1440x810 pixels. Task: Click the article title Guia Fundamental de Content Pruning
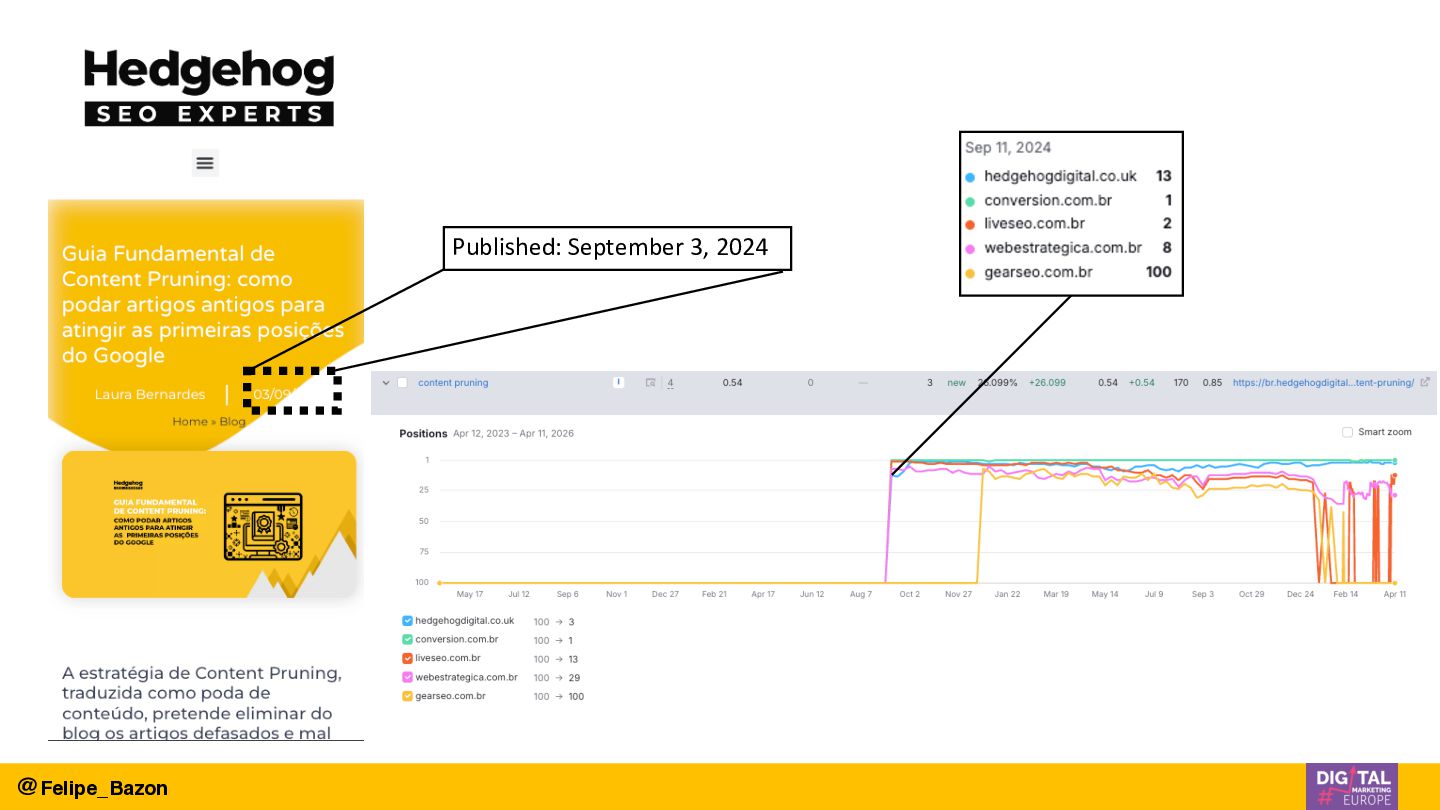coord(203,304)
